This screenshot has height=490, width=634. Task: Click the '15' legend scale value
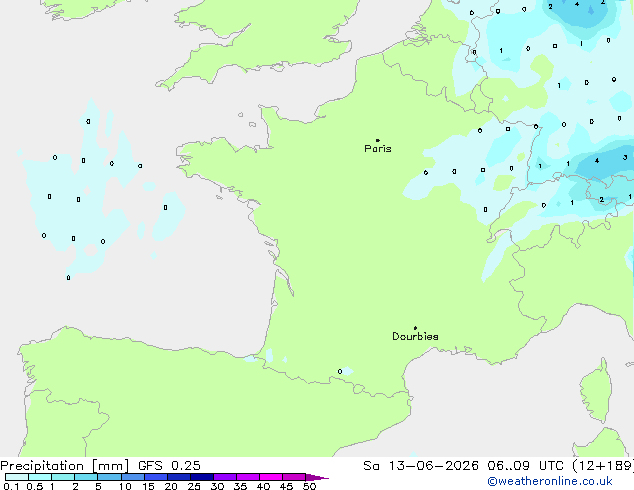(x=148, y=486)
